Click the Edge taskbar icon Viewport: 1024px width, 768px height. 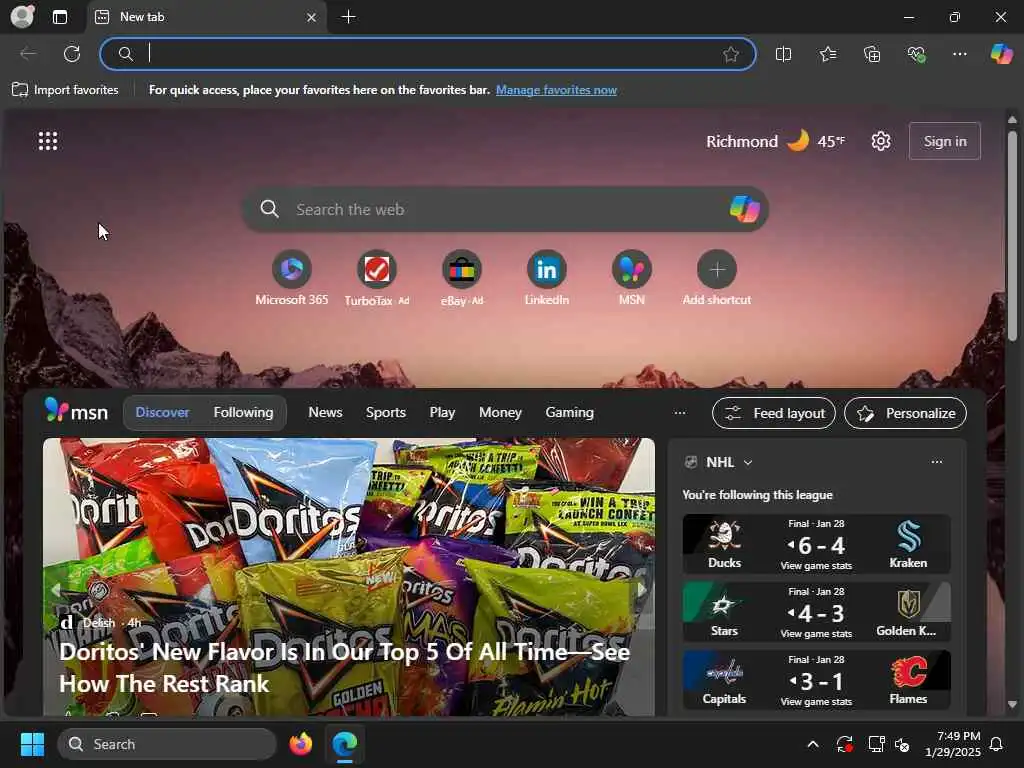pyautogui.click(x=345, y=744)
